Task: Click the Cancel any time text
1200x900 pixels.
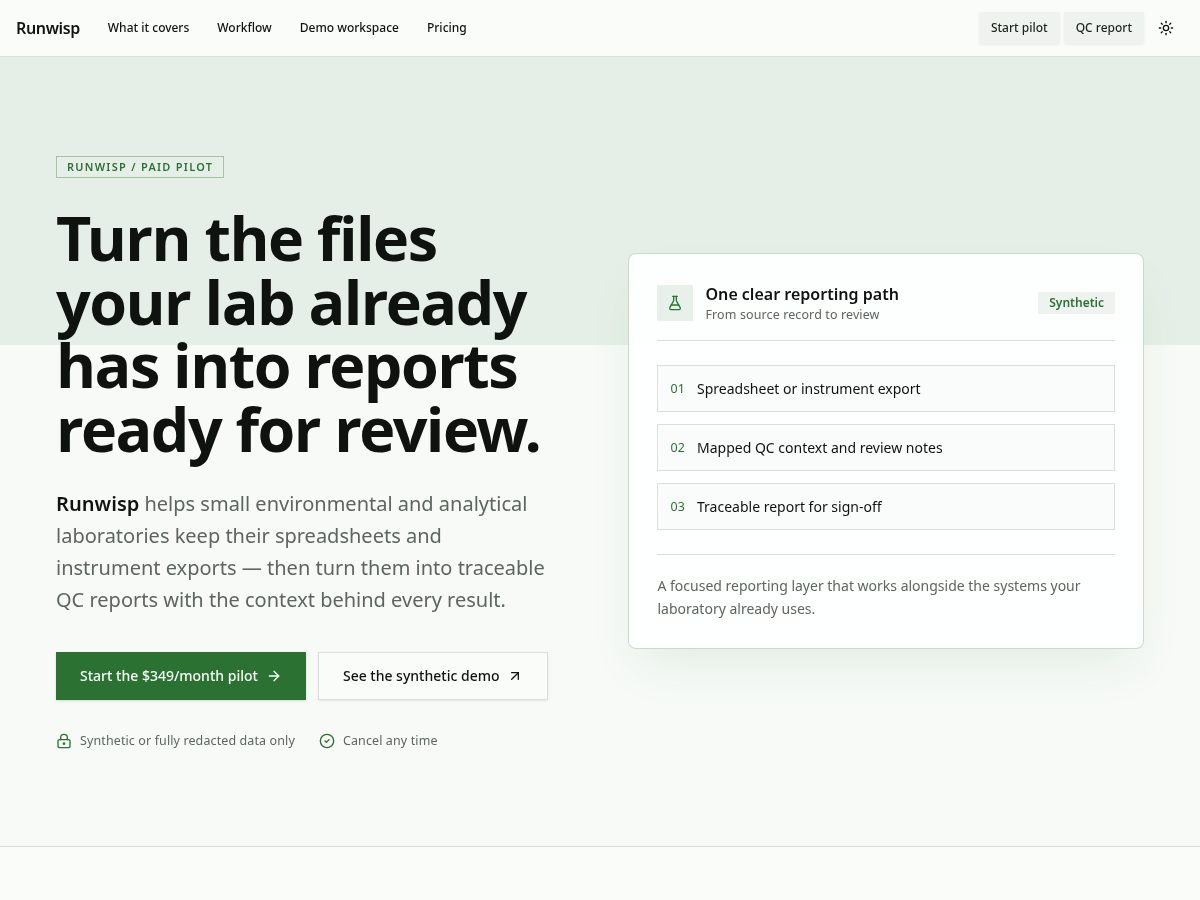Action: click(x=390, y=741)
